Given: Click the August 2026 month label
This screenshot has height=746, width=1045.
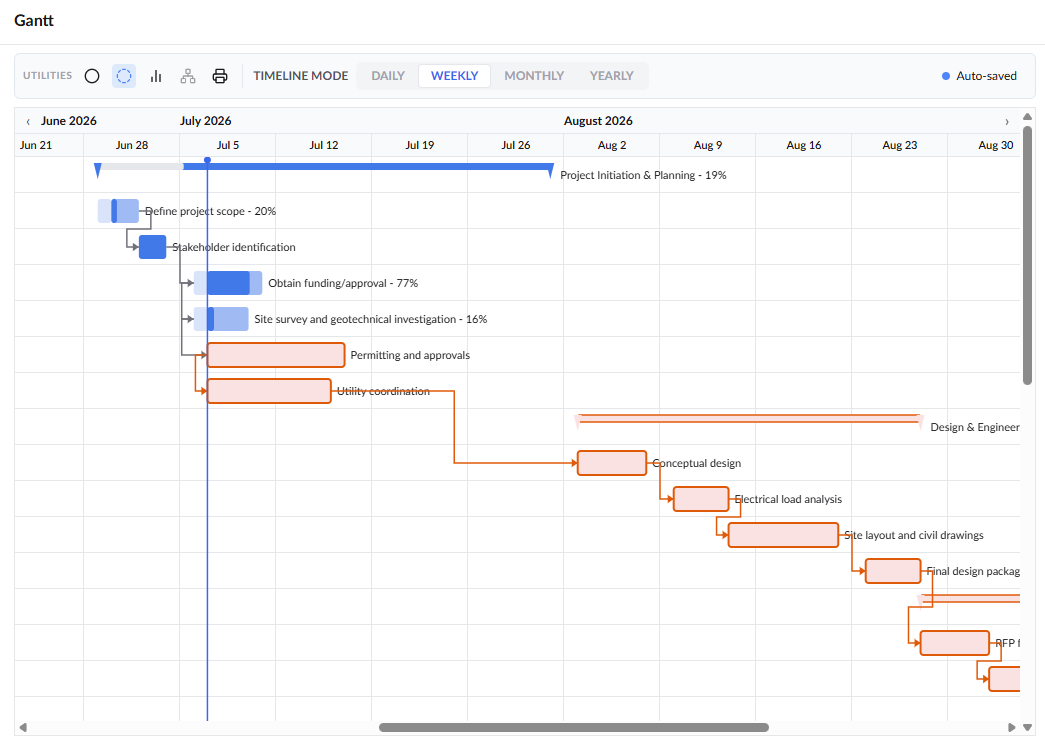Looking at the screenshot, I should (x=598, y=121).
